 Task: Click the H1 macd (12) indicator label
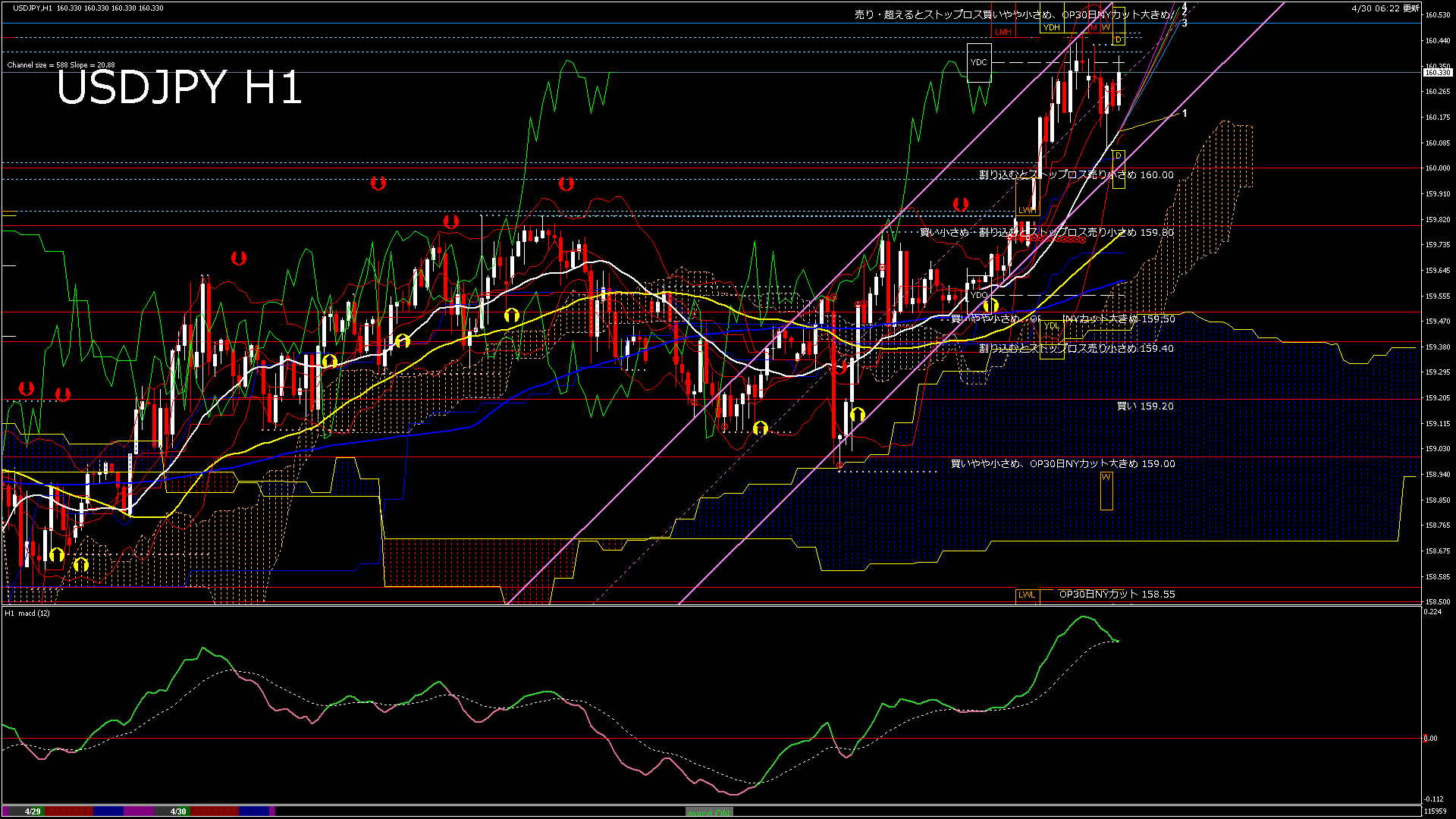[x=27, y=613]
